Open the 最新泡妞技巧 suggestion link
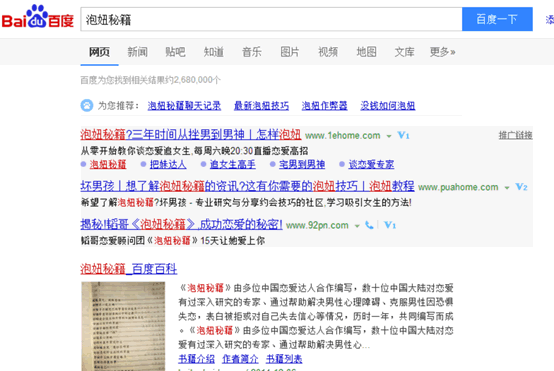Image resolution: width=554 pixels, height=371 pixels. pyautogui.click(x=261, y=106)
